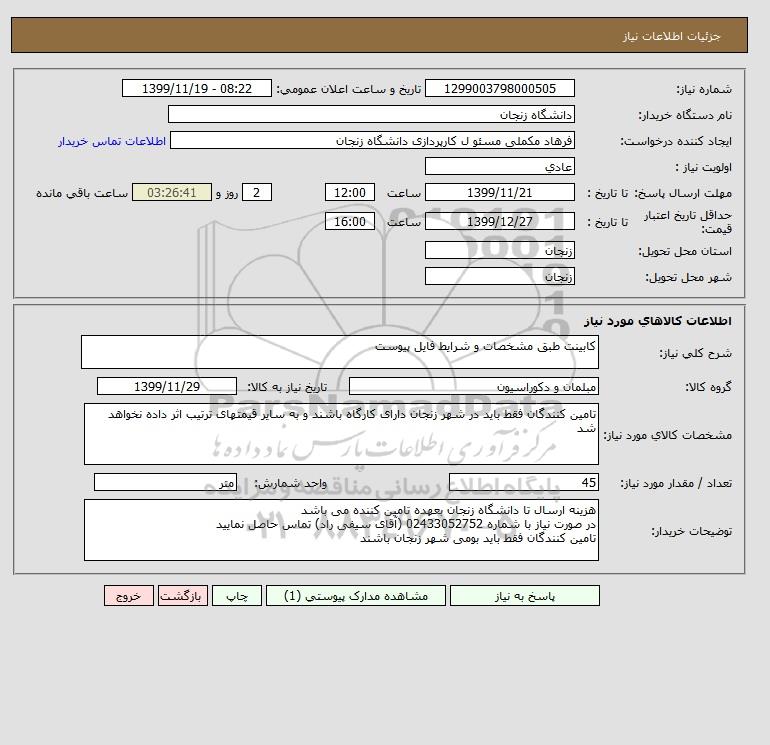
Task: Click label 'تعداد / مقدار مورد نیاز:'
Action: click(x=676, y=483)
